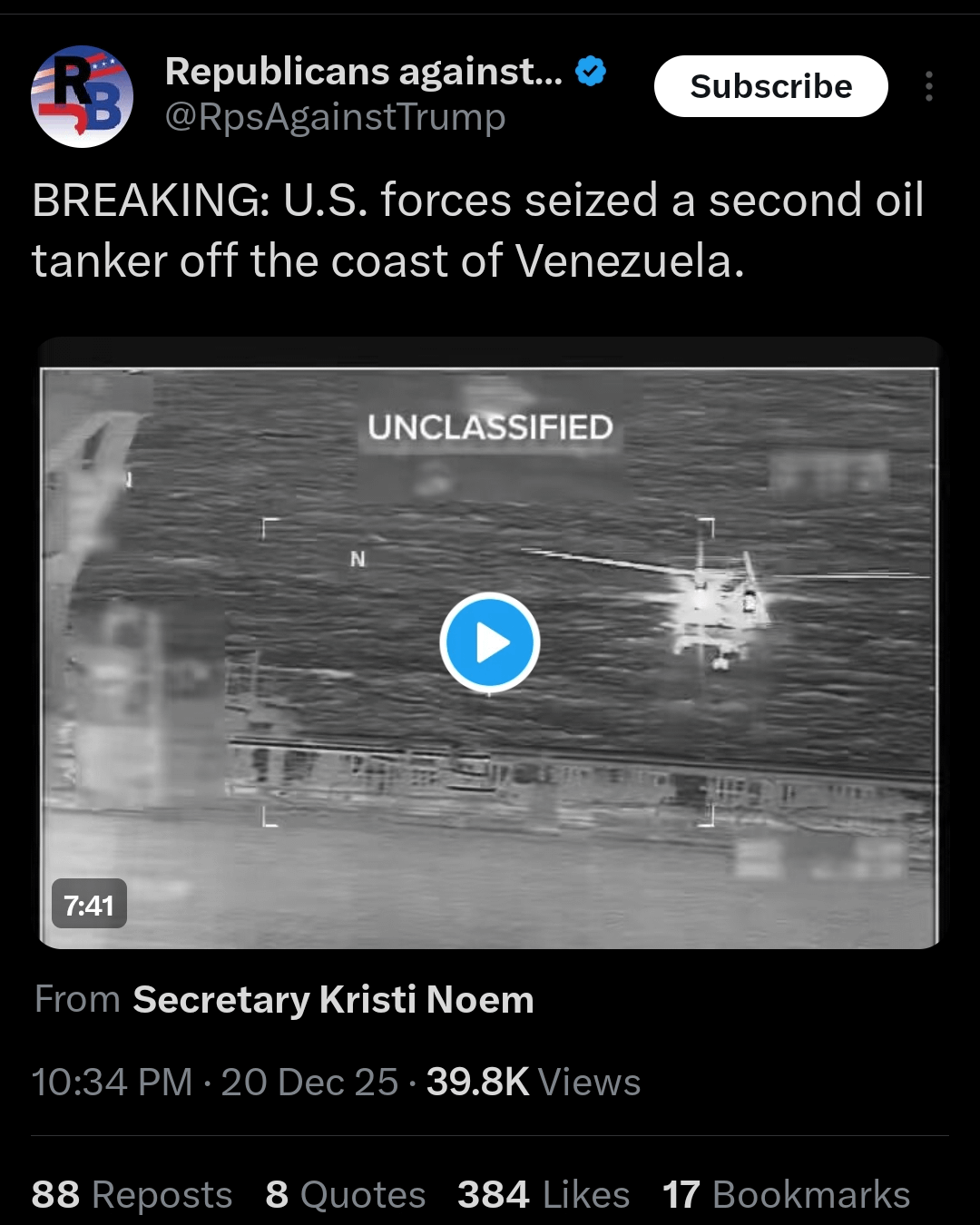View the 88 Reposts list
The width and height of the screenshot is (980, 1225).
[132, 1194]
